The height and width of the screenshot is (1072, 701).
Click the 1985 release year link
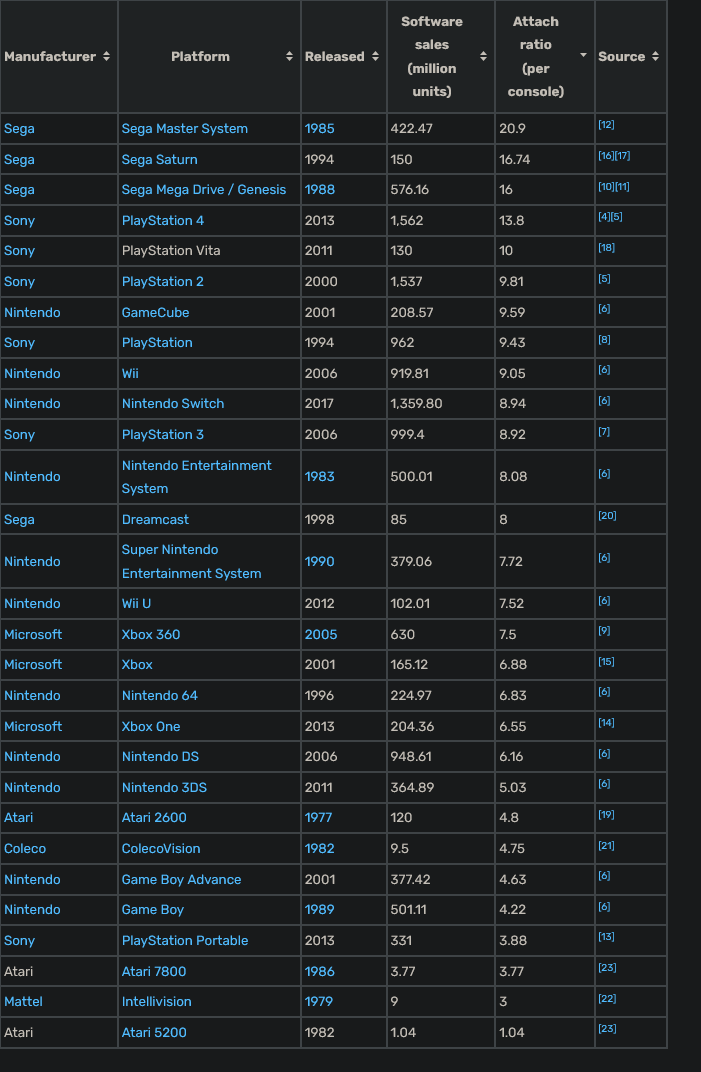coord(320,129)
